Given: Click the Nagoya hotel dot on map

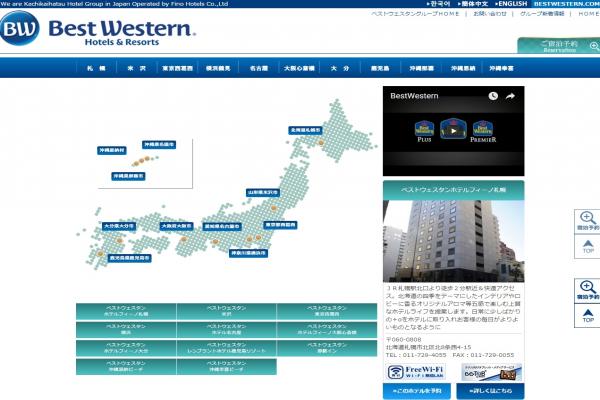Looking at the screenshot, I should [x=215, y=242].
